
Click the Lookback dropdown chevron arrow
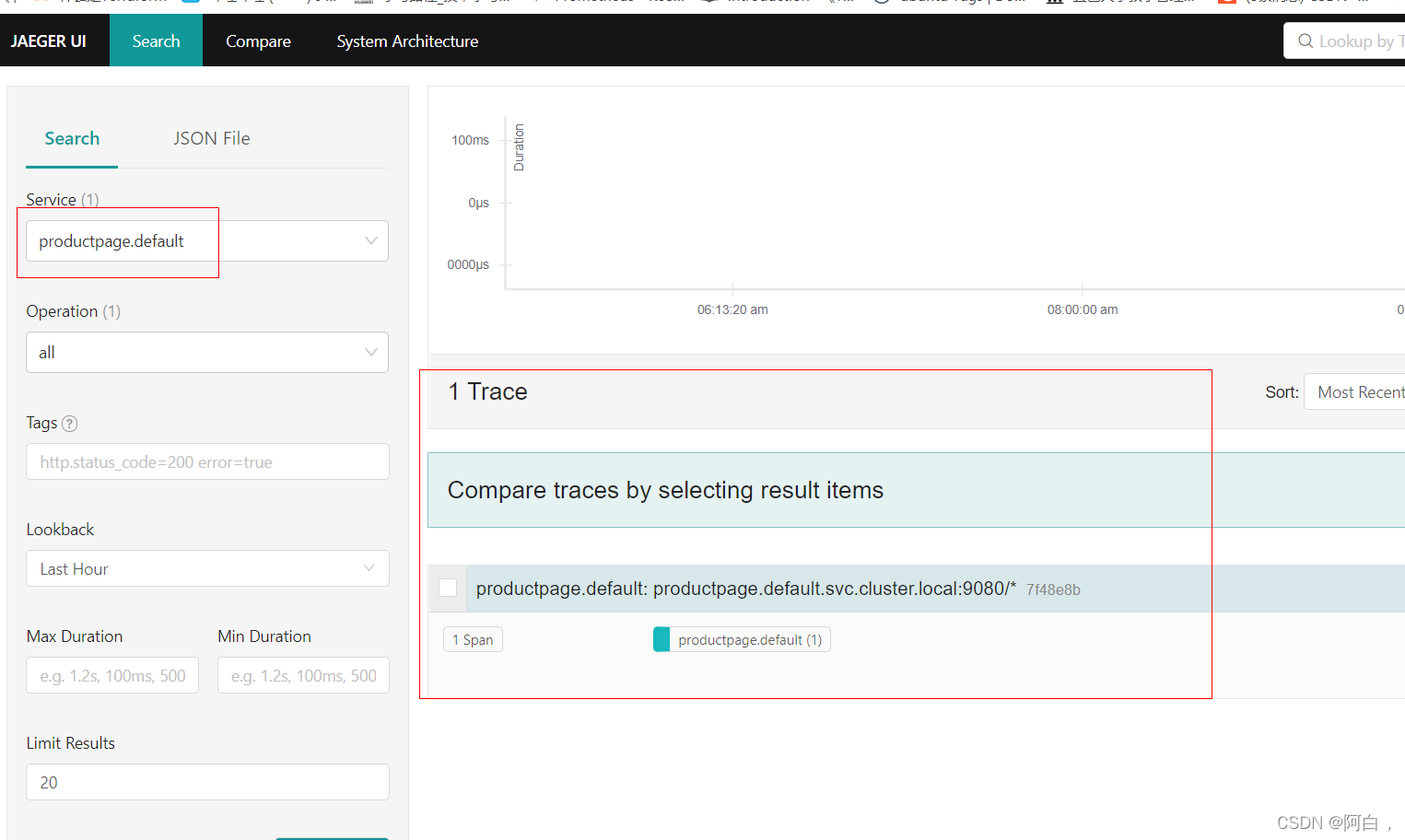point(369,568)
